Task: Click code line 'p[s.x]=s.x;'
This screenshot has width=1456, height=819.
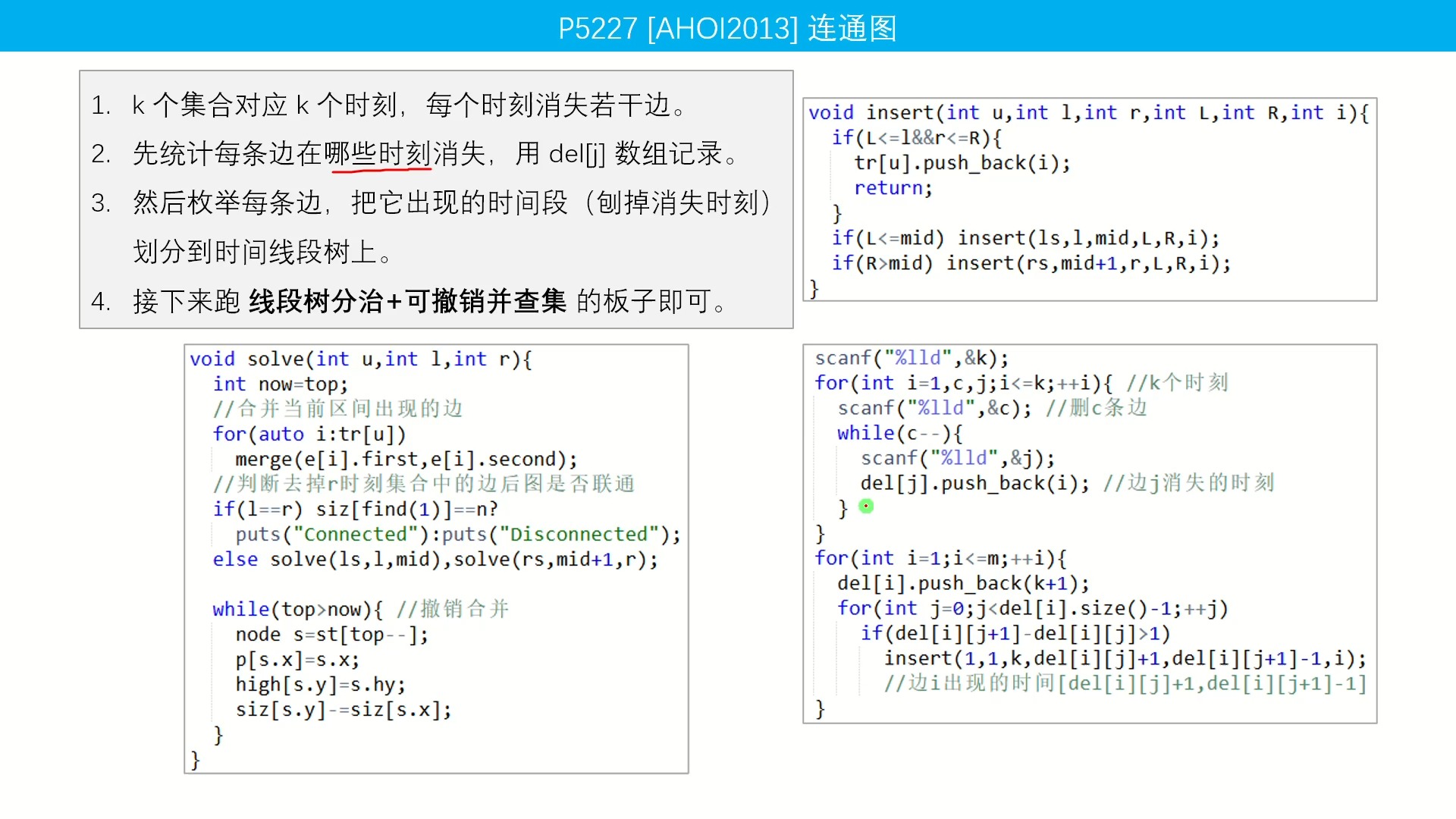Action: click(298, 659)
